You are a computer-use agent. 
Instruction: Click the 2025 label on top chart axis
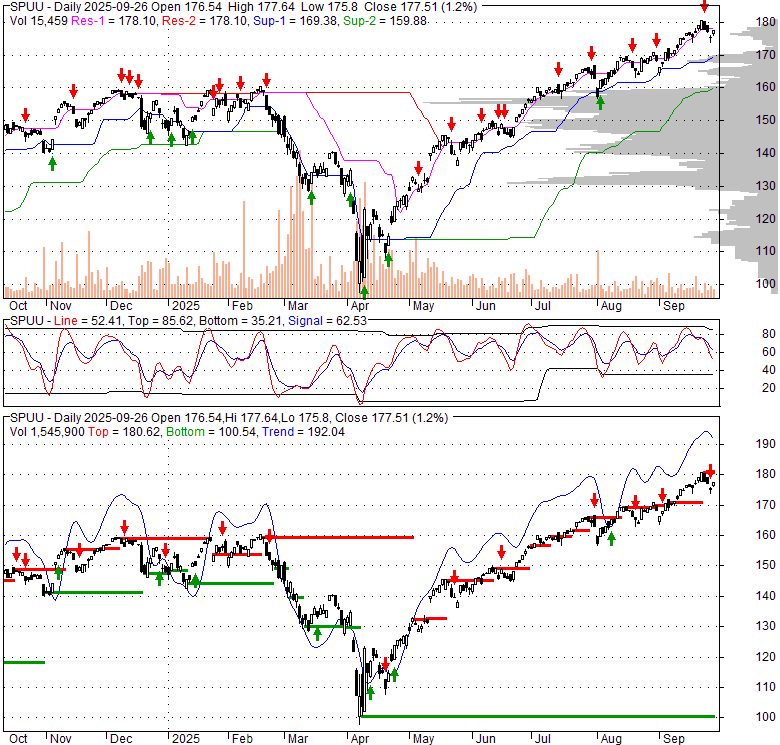186,306
